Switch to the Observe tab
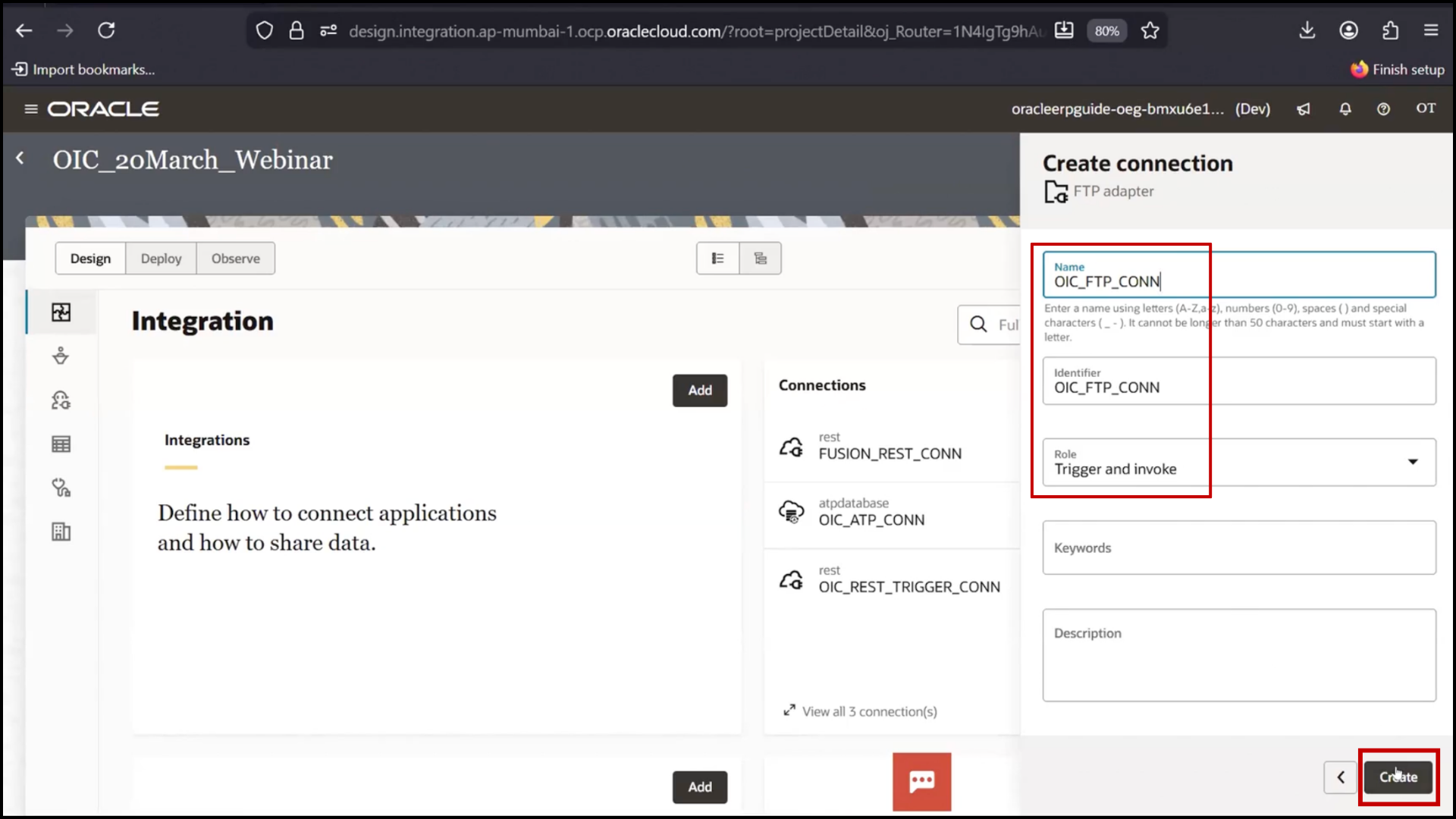 [235, 259]
